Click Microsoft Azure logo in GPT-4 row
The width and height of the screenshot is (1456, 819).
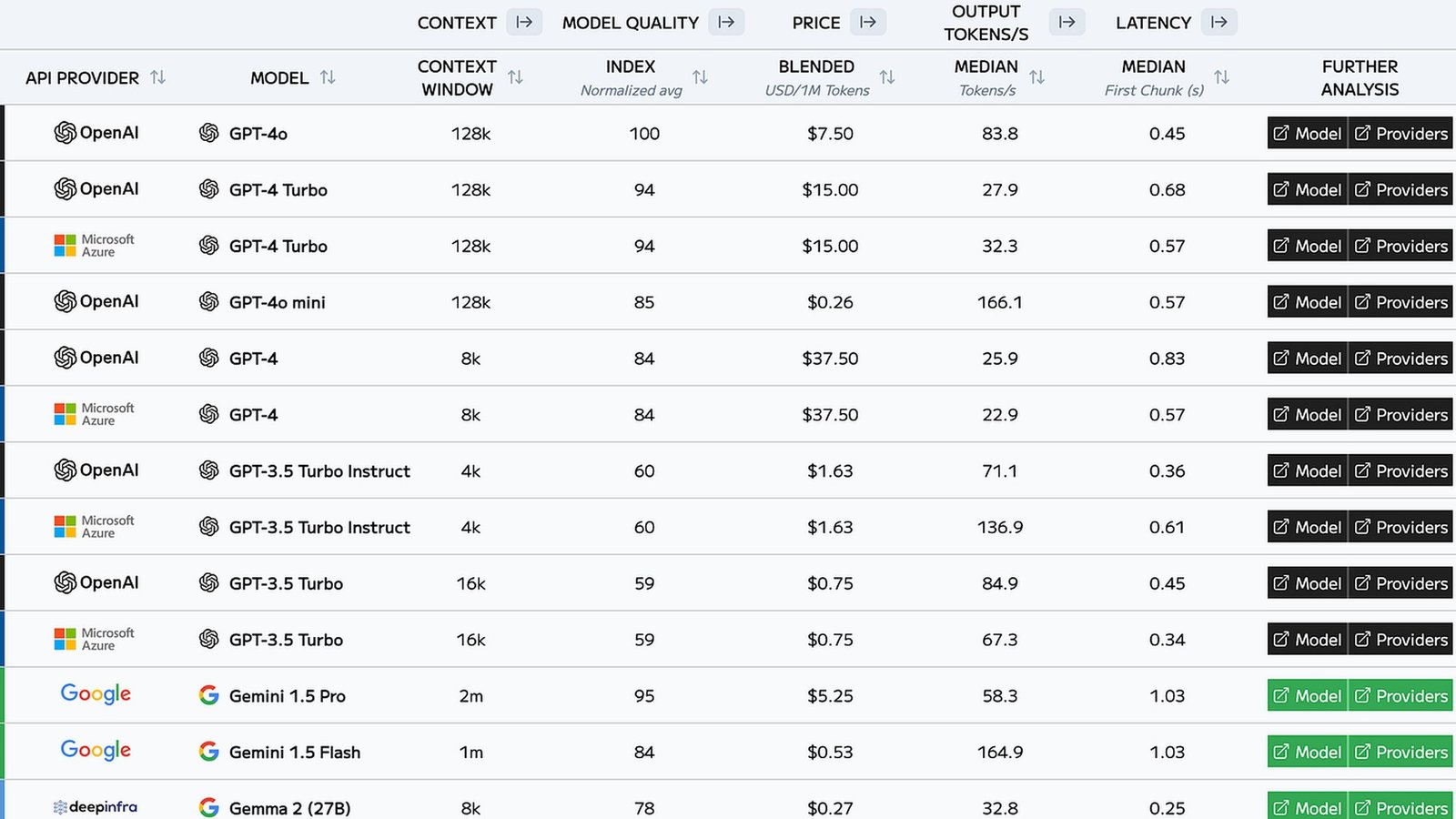tap(95, 414)
